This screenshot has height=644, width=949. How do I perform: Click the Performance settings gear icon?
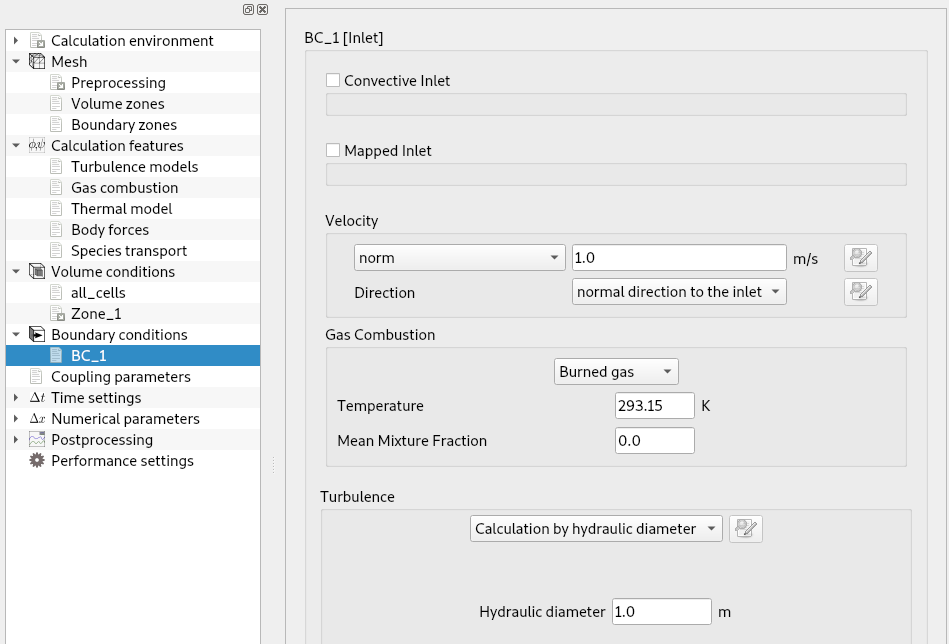(x=37, y=461)
